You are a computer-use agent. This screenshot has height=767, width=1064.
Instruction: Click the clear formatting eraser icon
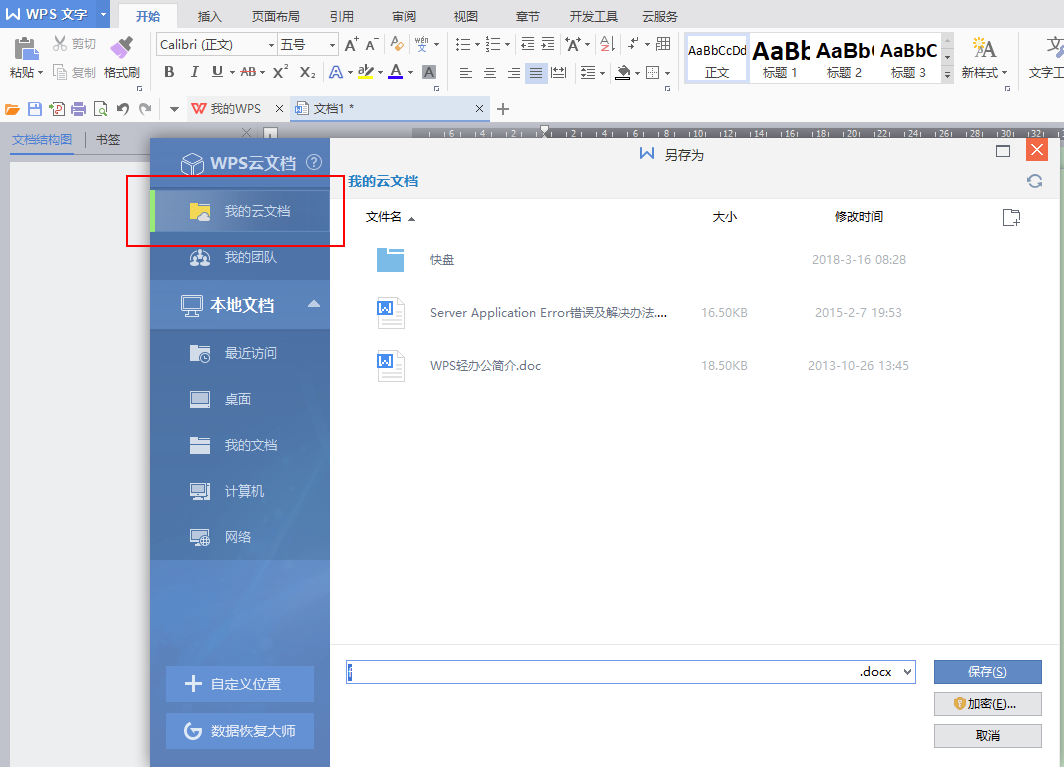point(397,44)
